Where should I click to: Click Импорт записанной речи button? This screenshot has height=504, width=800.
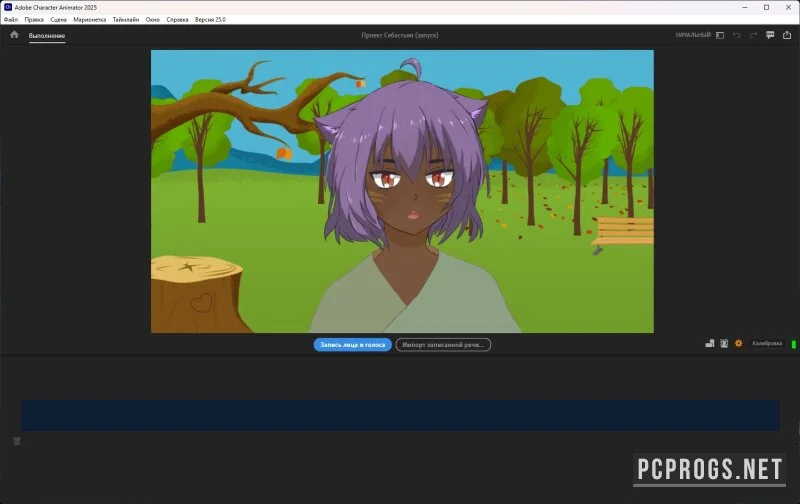[443, 345]
